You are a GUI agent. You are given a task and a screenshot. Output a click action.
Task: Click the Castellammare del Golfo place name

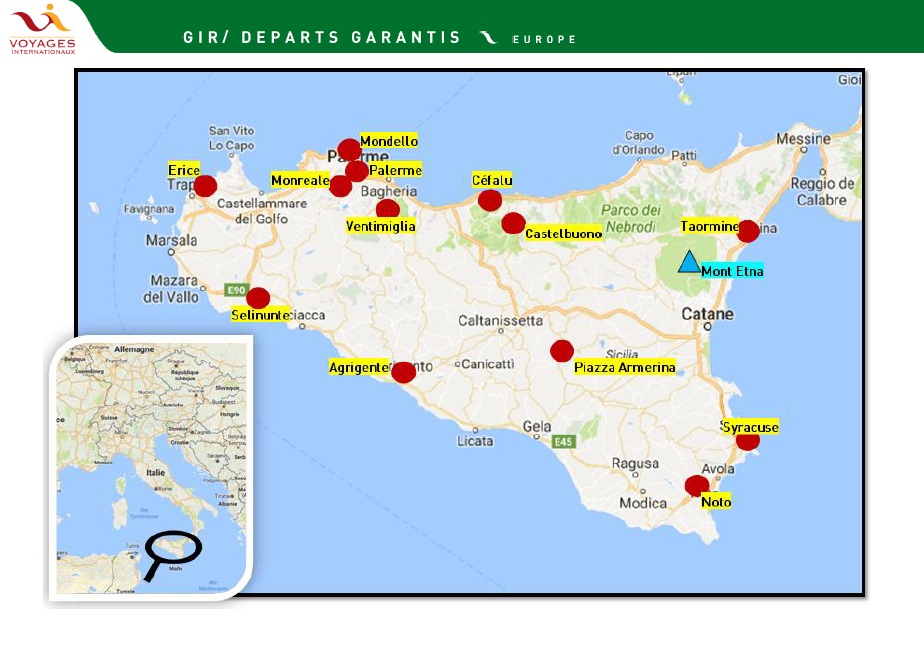(262, 211)
